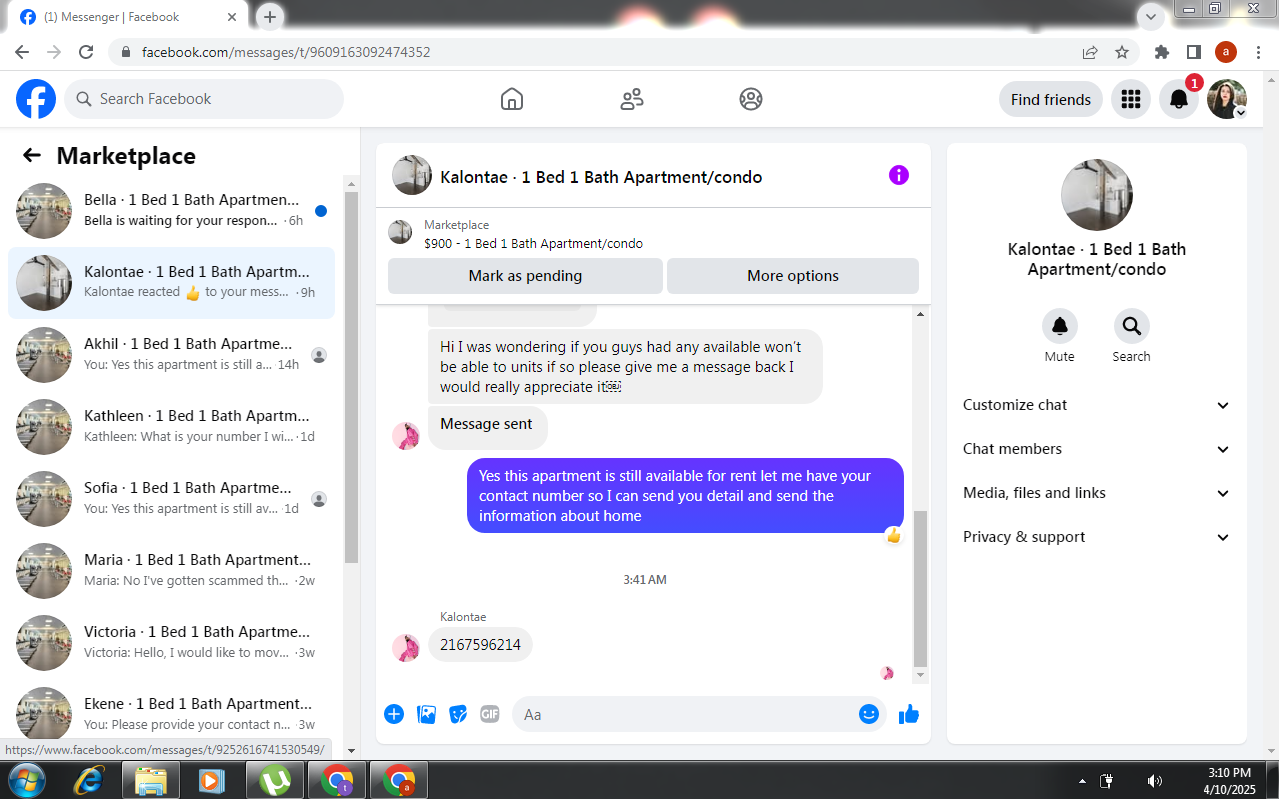The image size is (1279, 799).
Task: Select the Kalontae conversation in list
Action: click(x=171, y=283)
